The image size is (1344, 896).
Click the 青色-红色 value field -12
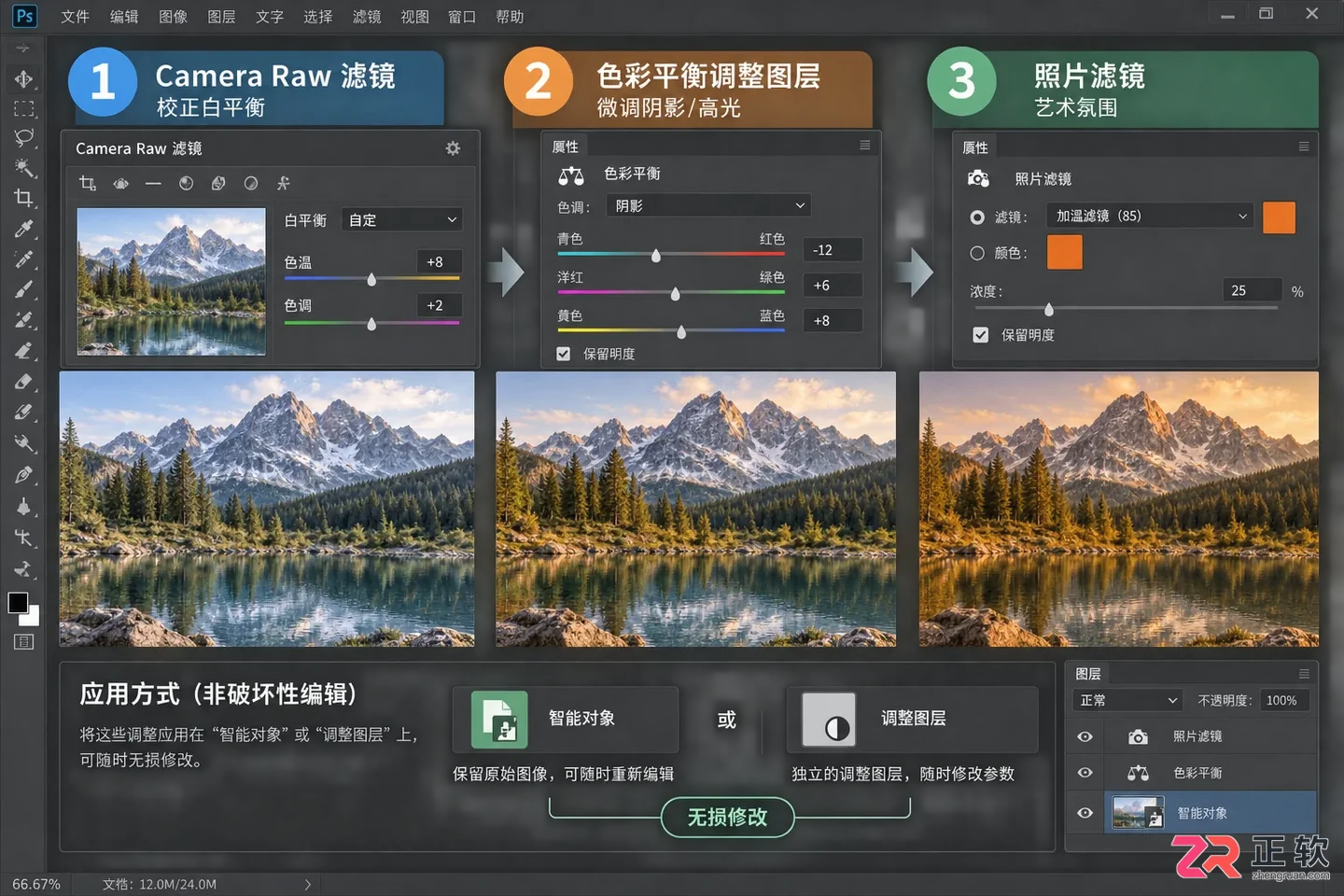tap(832, 250)
